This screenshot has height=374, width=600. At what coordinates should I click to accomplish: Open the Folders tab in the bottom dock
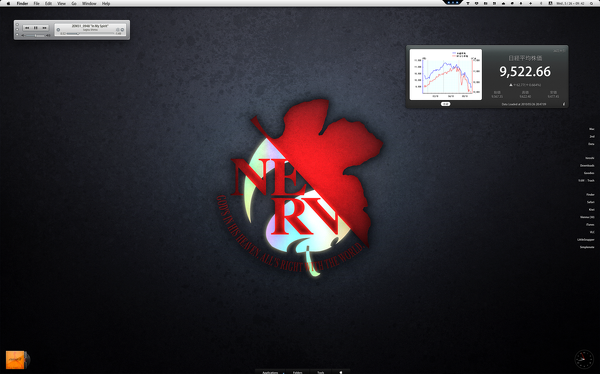tap(298, 372)
